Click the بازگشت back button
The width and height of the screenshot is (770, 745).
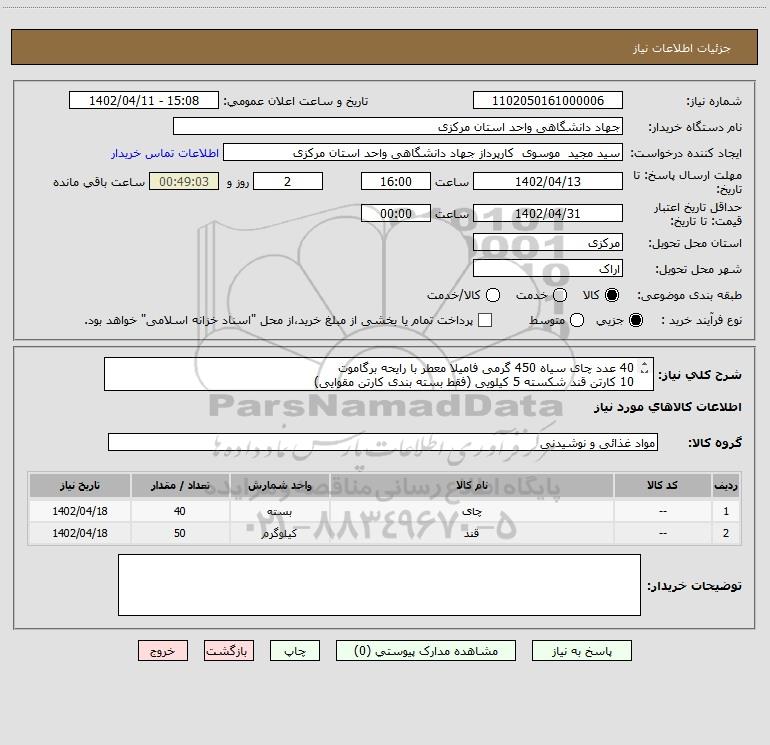[x=229, y=651]
